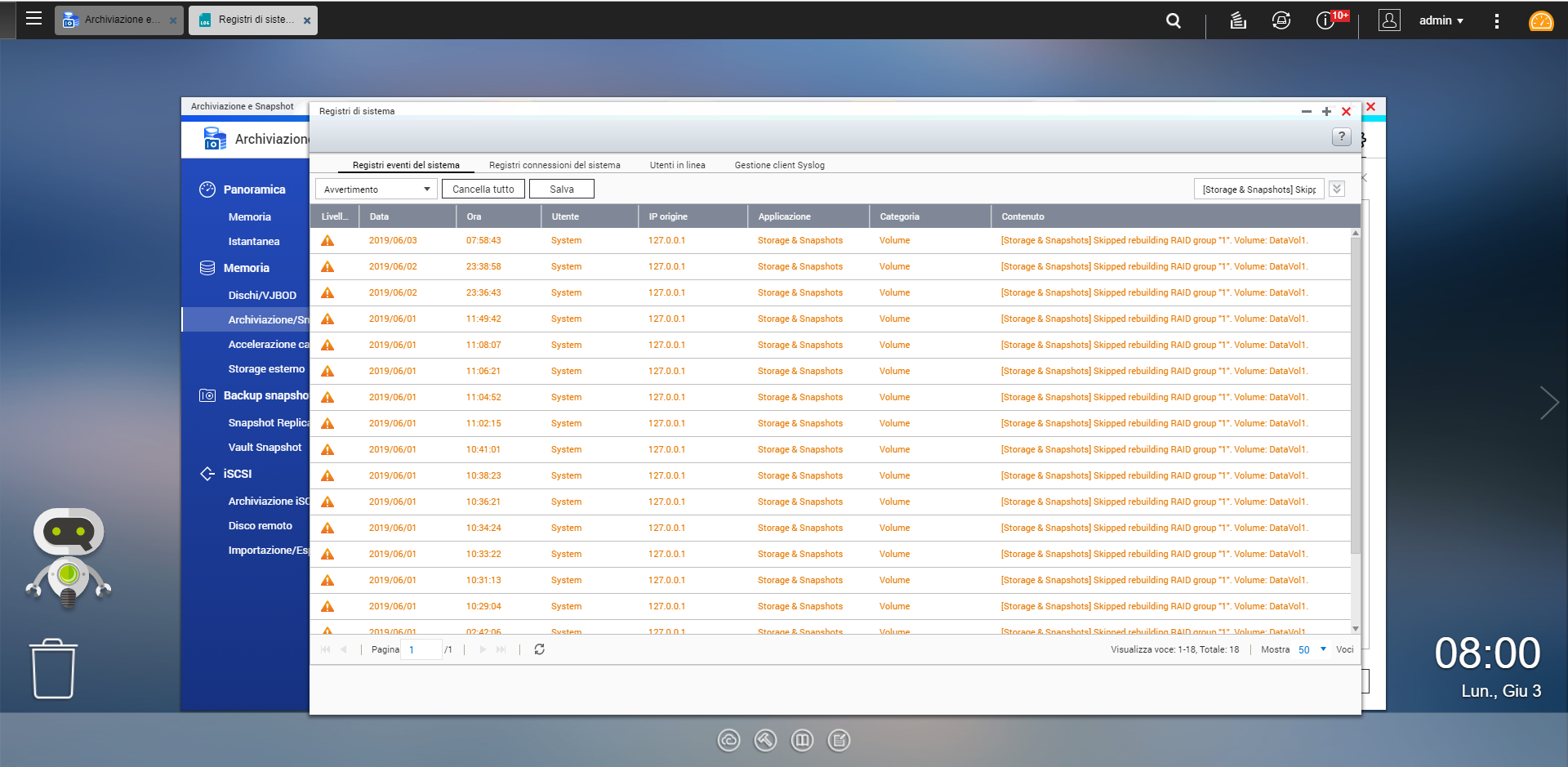Click the Salva button
The image size is (1568, 767).
[x=561, y=190]
